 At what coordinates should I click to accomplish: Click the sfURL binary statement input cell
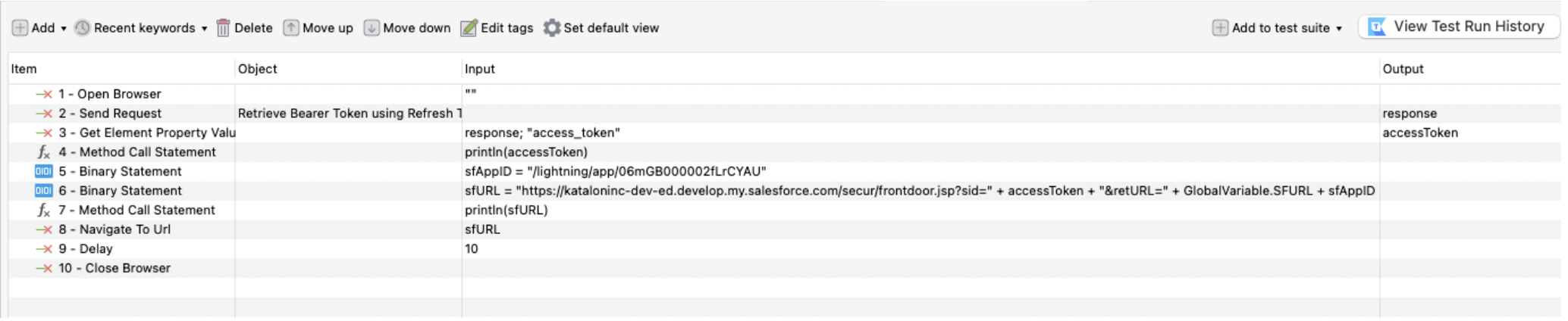pos(919,191)
